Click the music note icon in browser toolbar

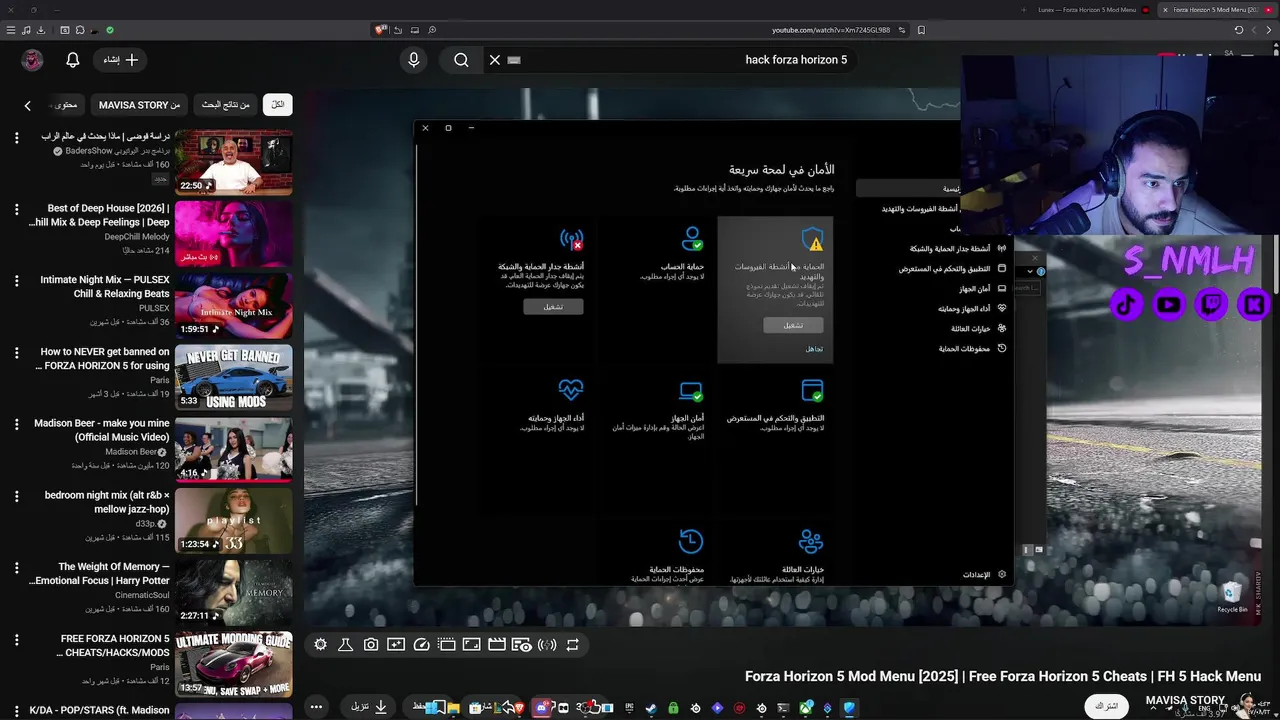[26, 30]
